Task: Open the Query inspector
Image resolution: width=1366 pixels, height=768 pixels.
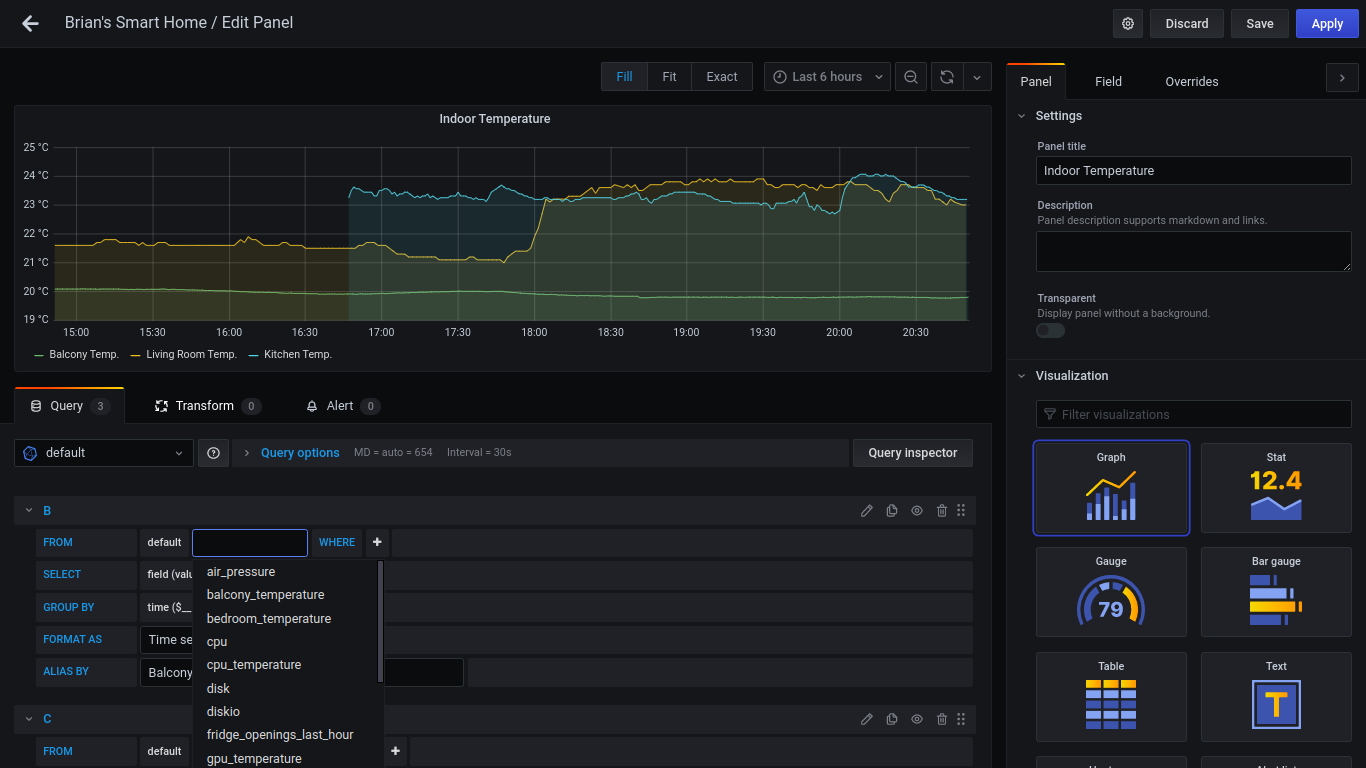Action: 912,453
